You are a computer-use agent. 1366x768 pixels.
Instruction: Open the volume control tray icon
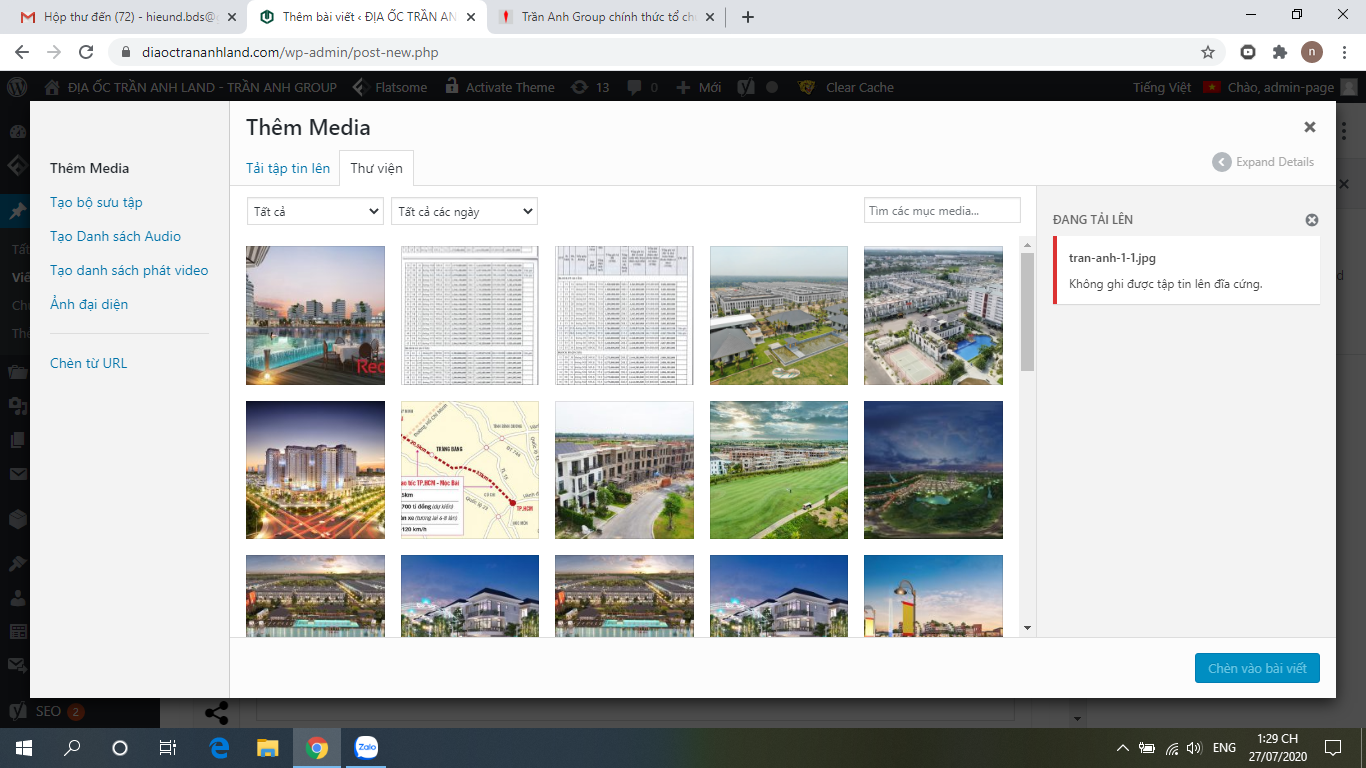pos(1193,748)
